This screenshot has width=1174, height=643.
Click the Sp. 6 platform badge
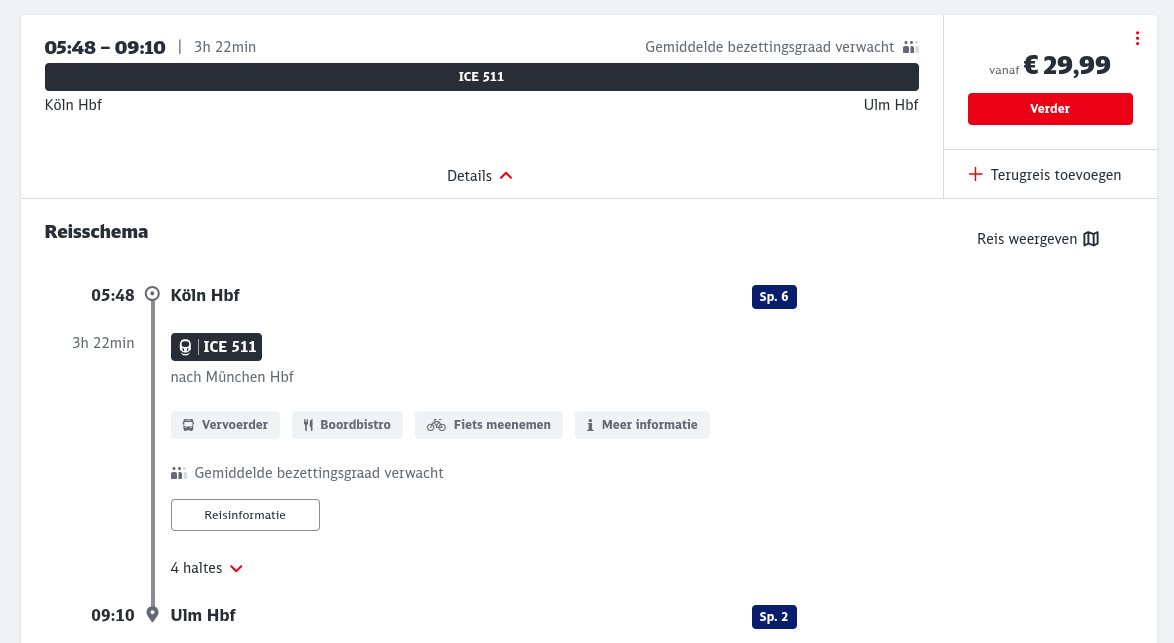[774, 297]
